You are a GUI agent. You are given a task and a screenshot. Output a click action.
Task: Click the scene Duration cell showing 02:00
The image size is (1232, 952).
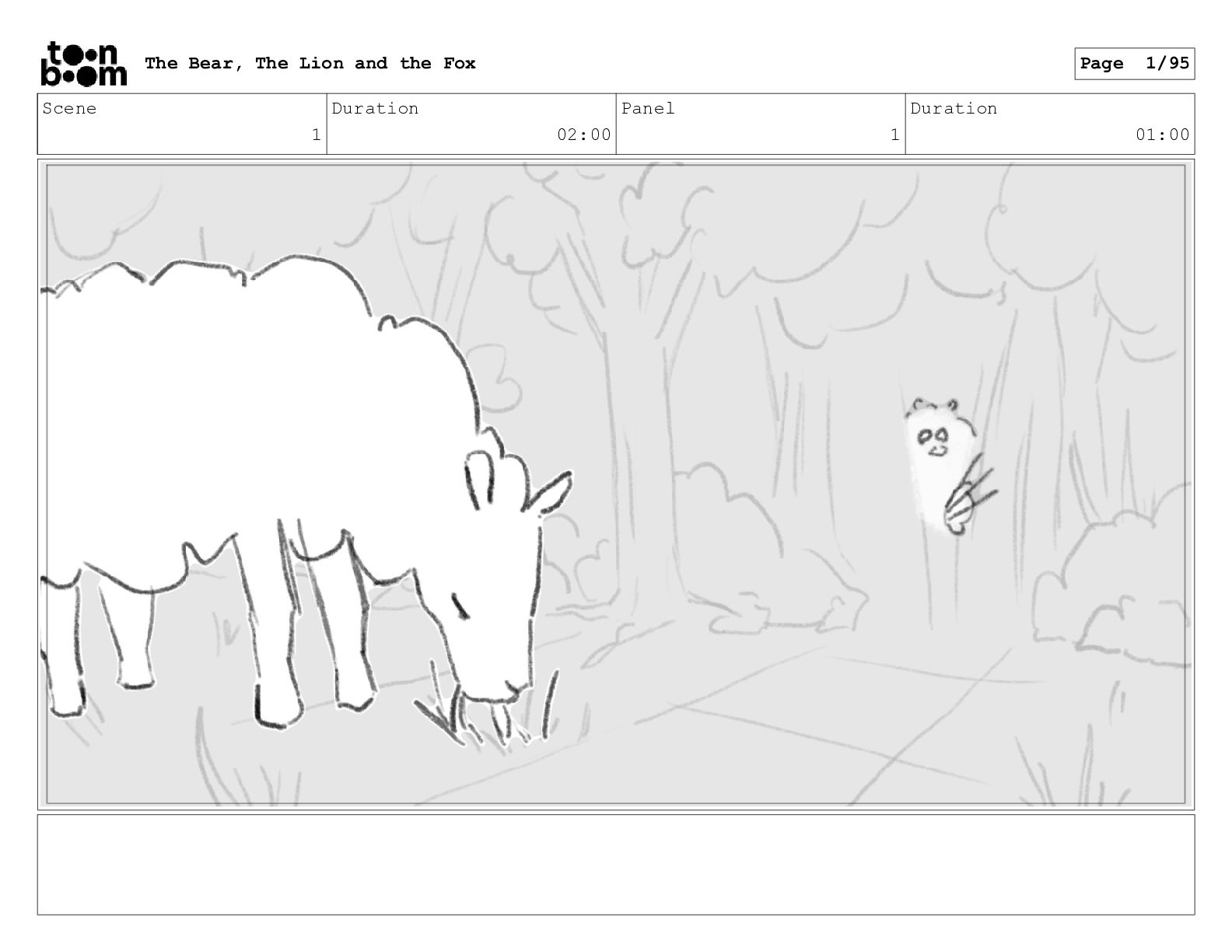coord(471,124)
